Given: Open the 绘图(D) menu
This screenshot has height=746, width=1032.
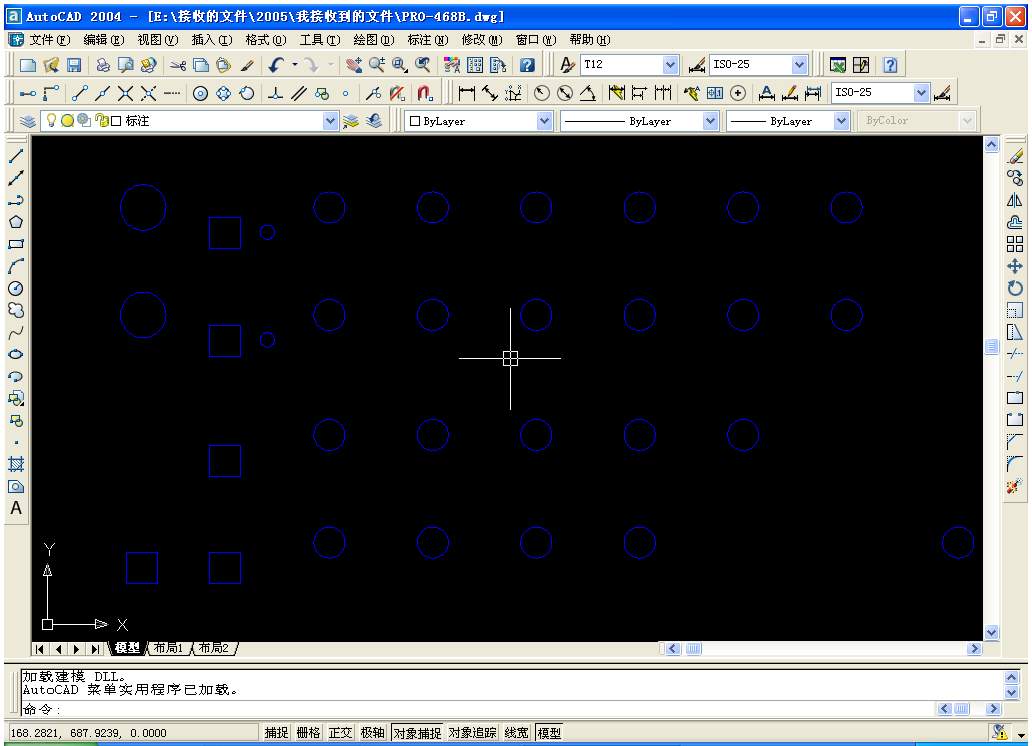Looking at the screenshot, I should coord(374,40).
